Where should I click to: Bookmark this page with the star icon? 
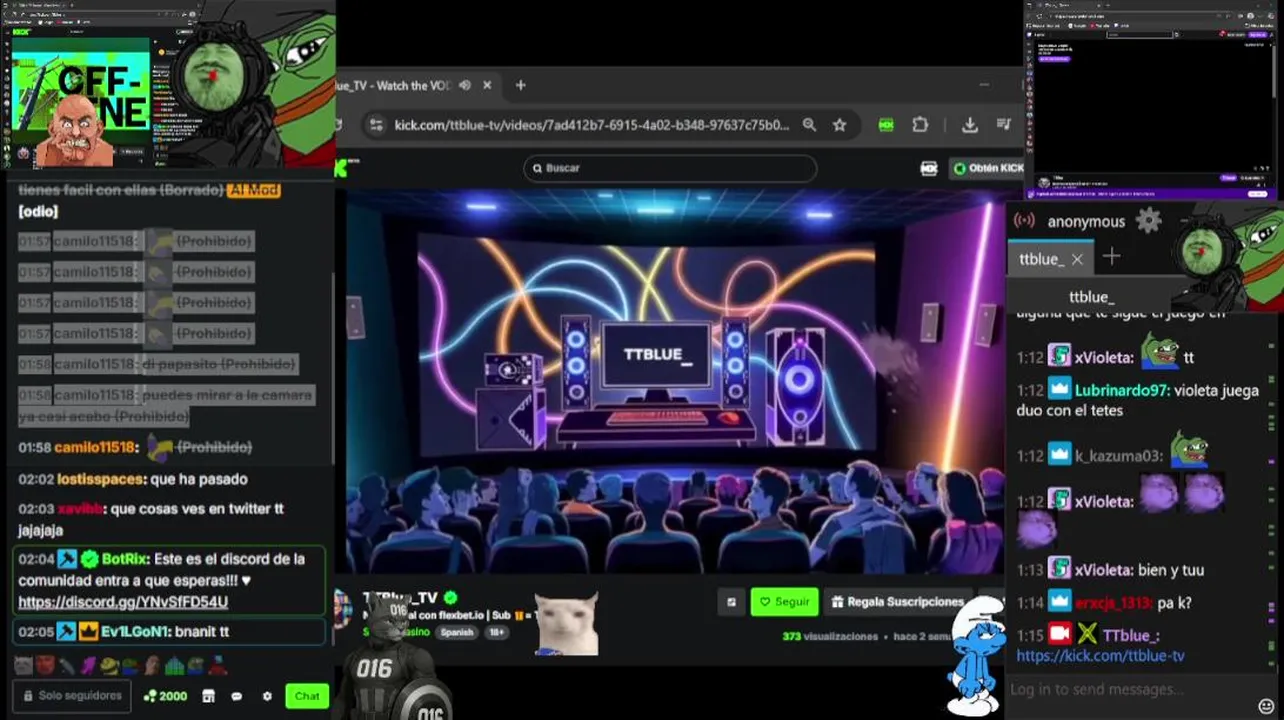840,125
